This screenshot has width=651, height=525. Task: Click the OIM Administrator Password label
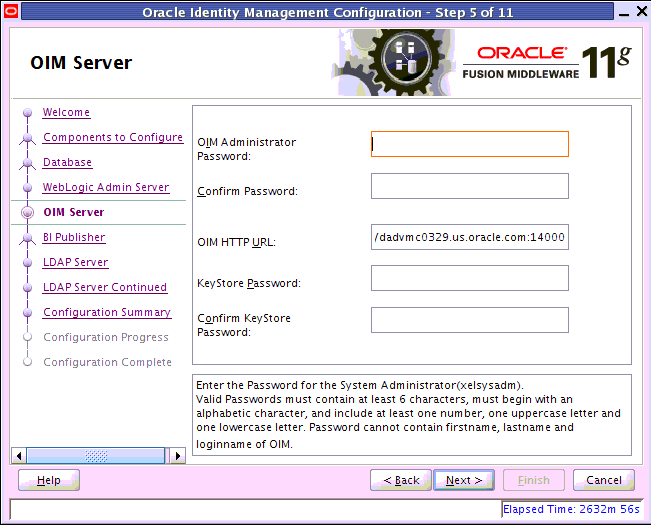click(x=247, y=149)
